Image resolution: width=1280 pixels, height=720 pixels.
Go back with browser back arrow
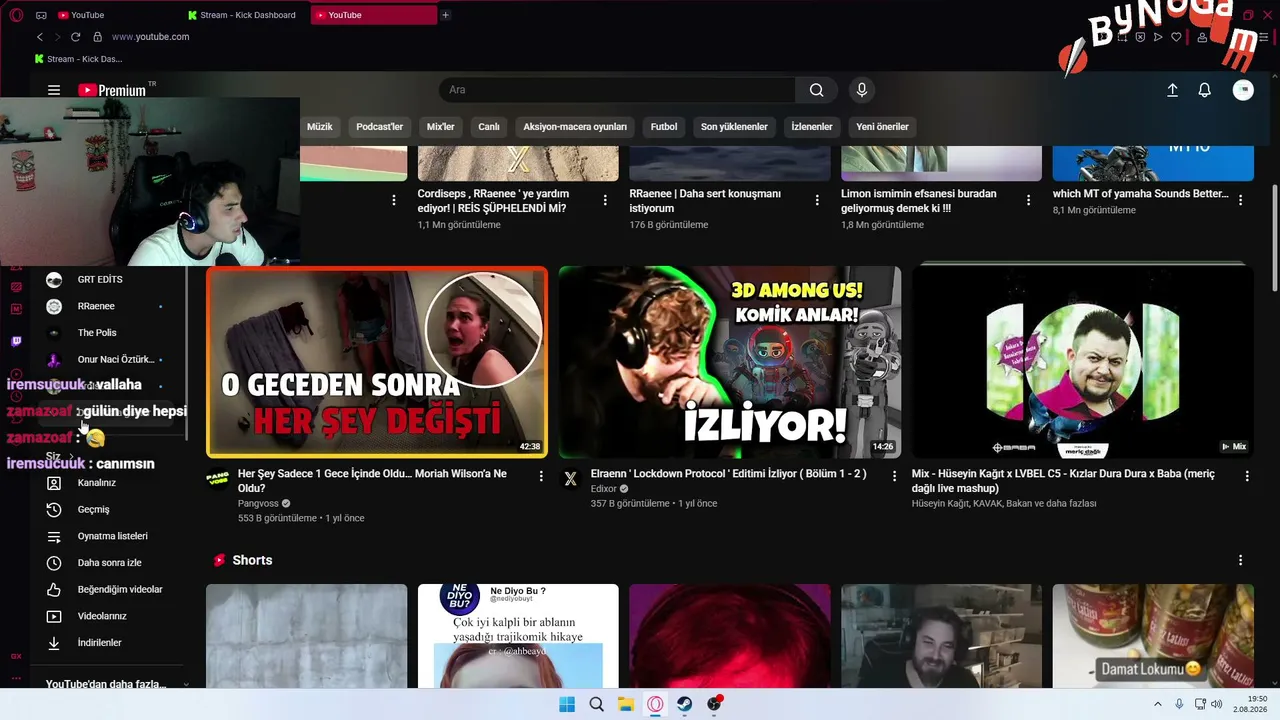coord(40,37)
